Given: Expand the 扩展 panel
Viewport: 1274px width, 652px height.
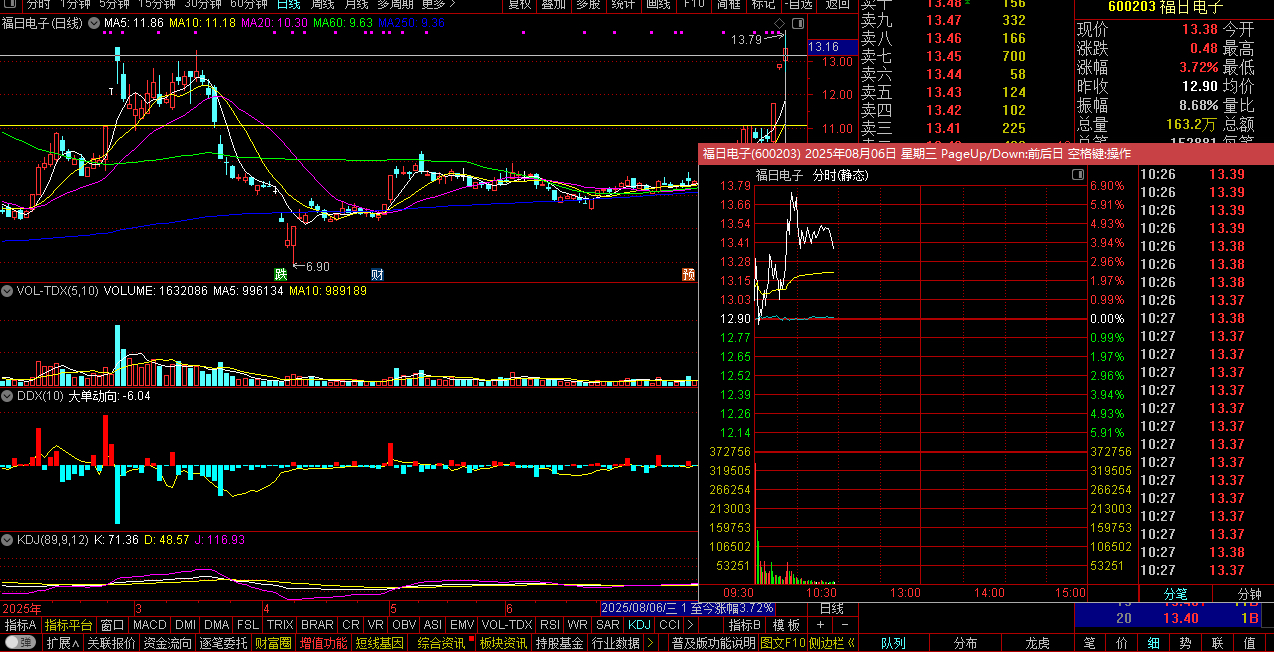Looking at the screenshot, I should coord(63,643).
